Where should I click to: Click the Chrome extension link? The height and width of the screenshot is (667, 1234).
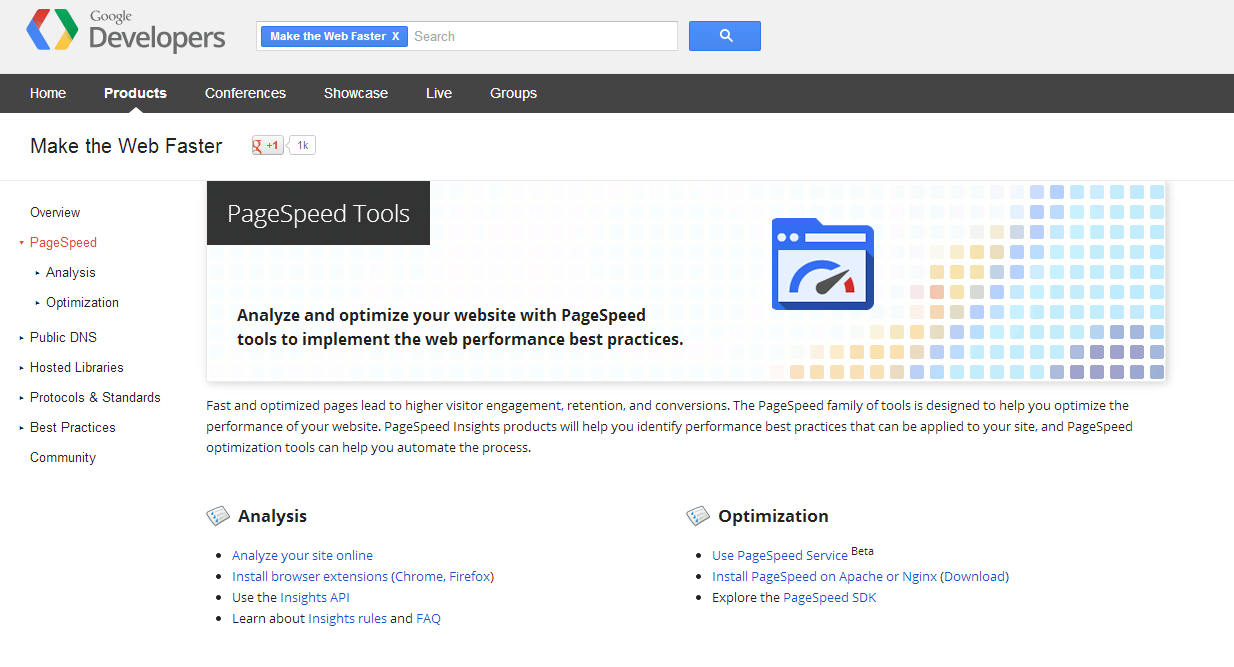[x=419, y=576]
